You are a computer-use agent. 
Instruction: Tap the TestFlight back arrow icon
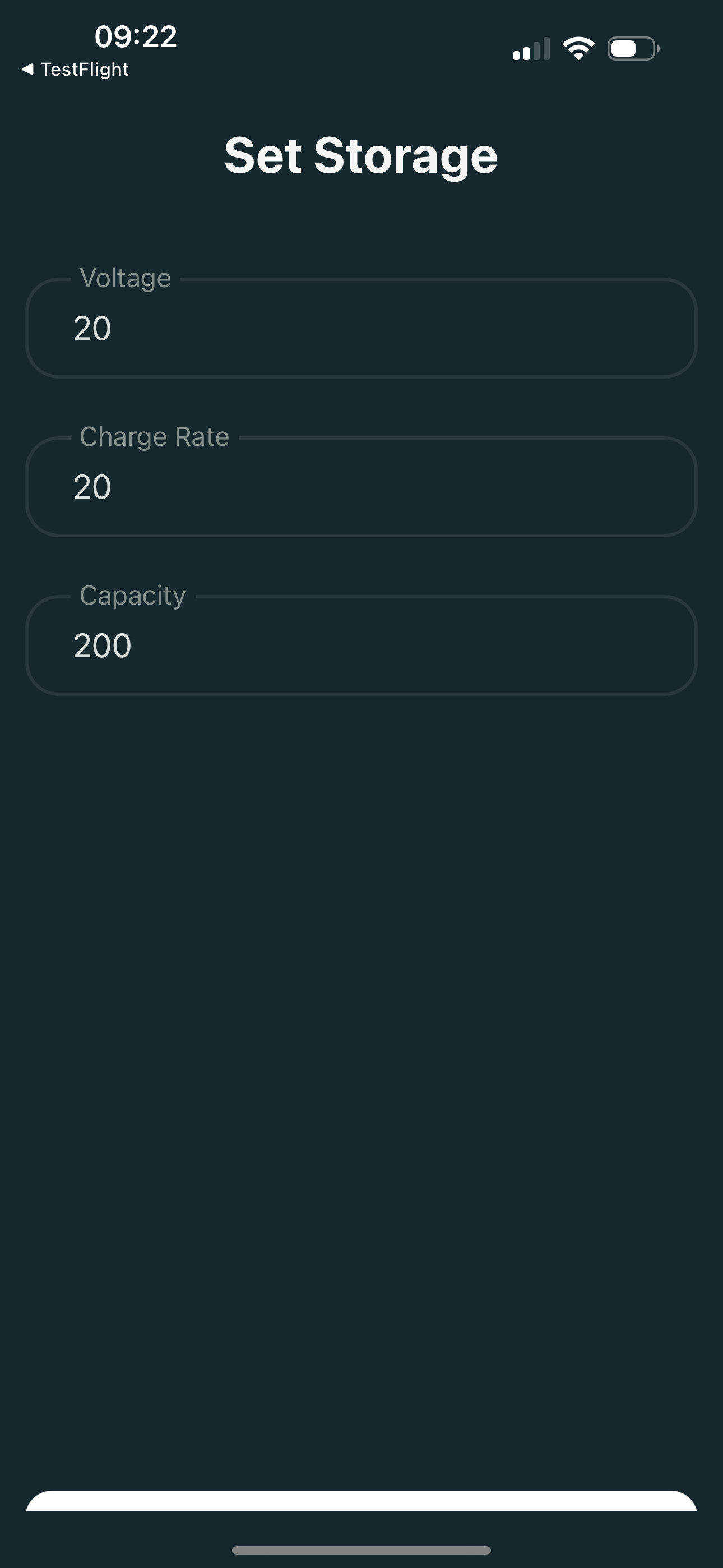[x=27, y=70]
